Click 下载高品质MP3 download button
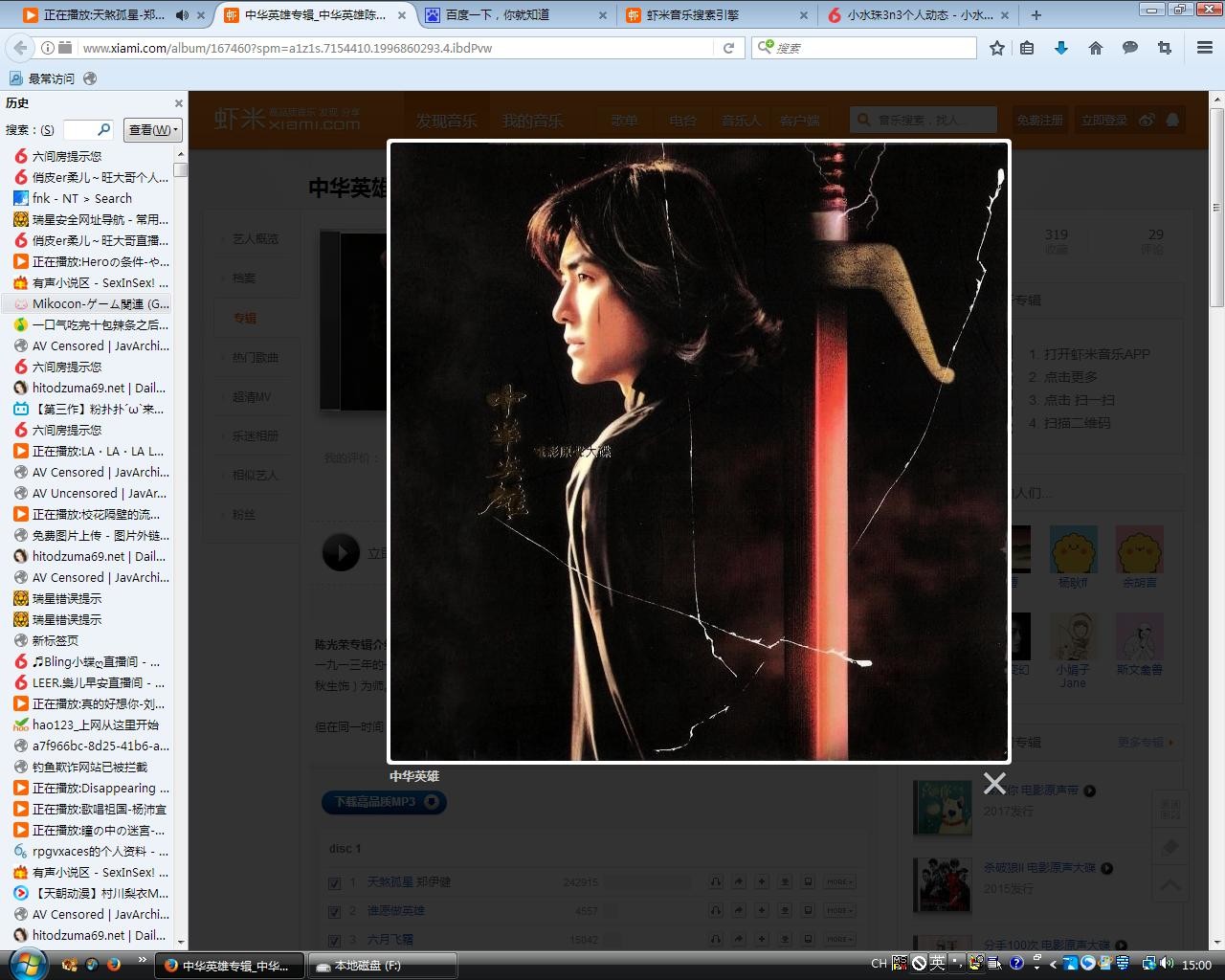 point(384,802)
